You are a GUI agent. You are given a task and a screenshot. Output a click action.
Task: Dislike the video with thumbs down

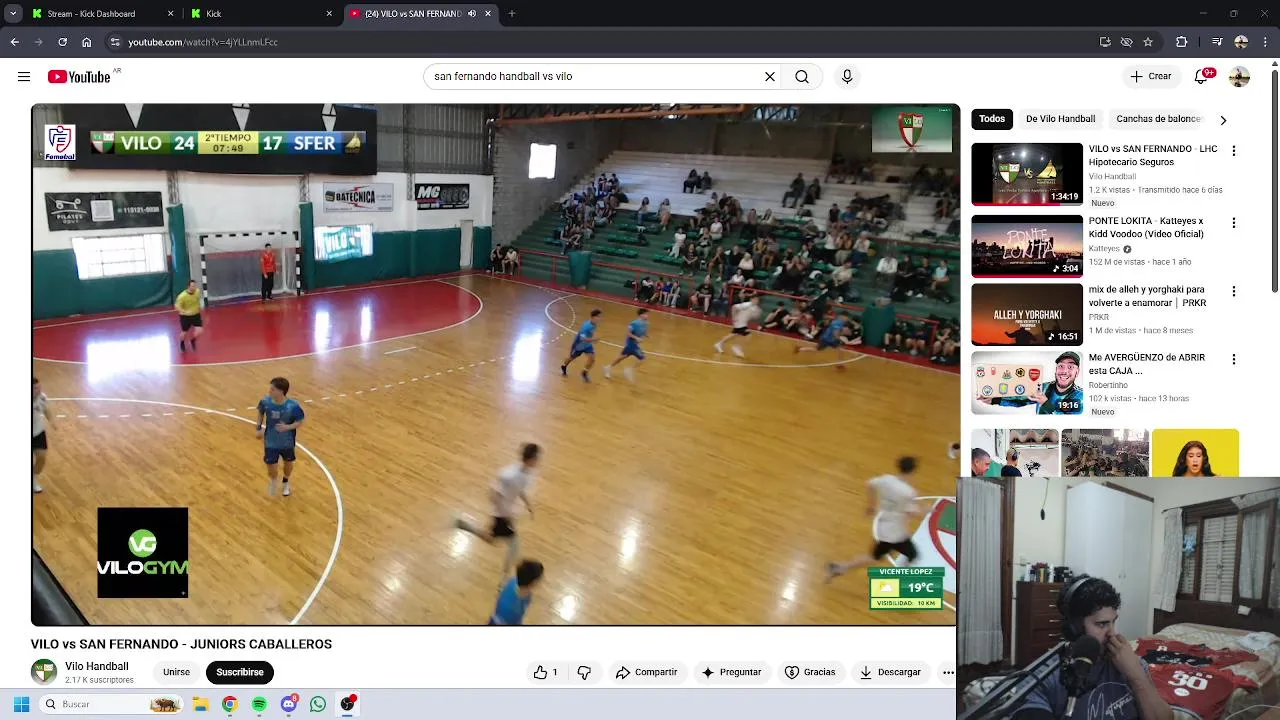coord(584,672)
